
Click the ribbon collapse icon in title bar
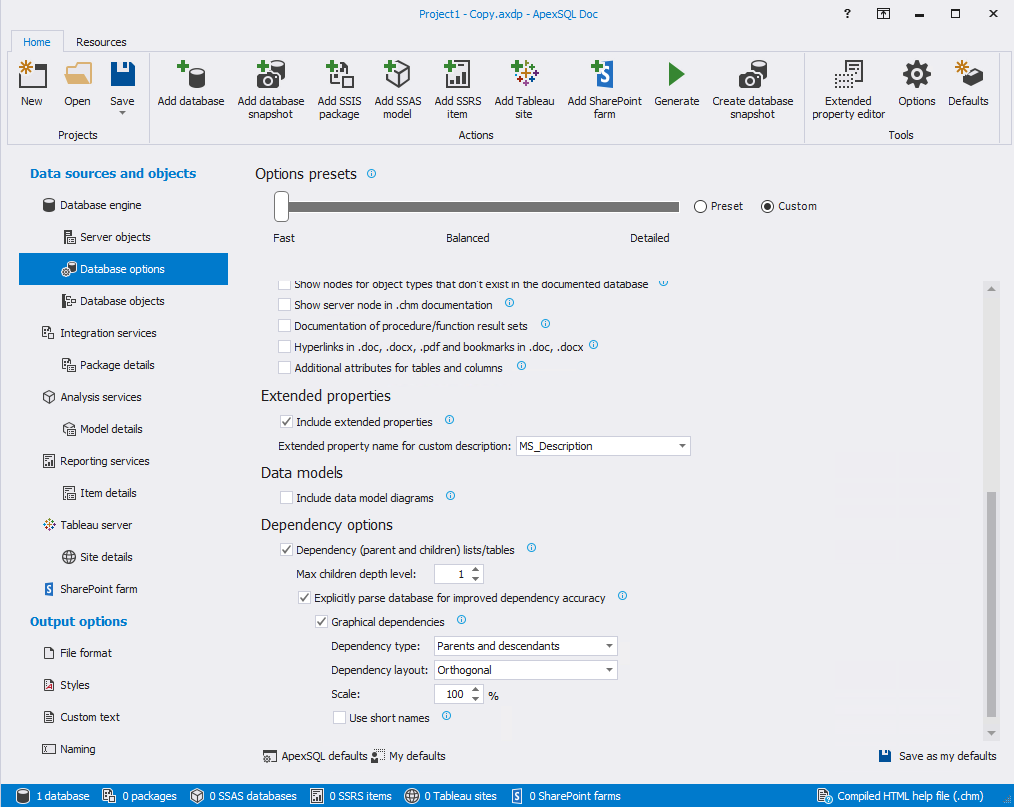[x=883, y=14]
